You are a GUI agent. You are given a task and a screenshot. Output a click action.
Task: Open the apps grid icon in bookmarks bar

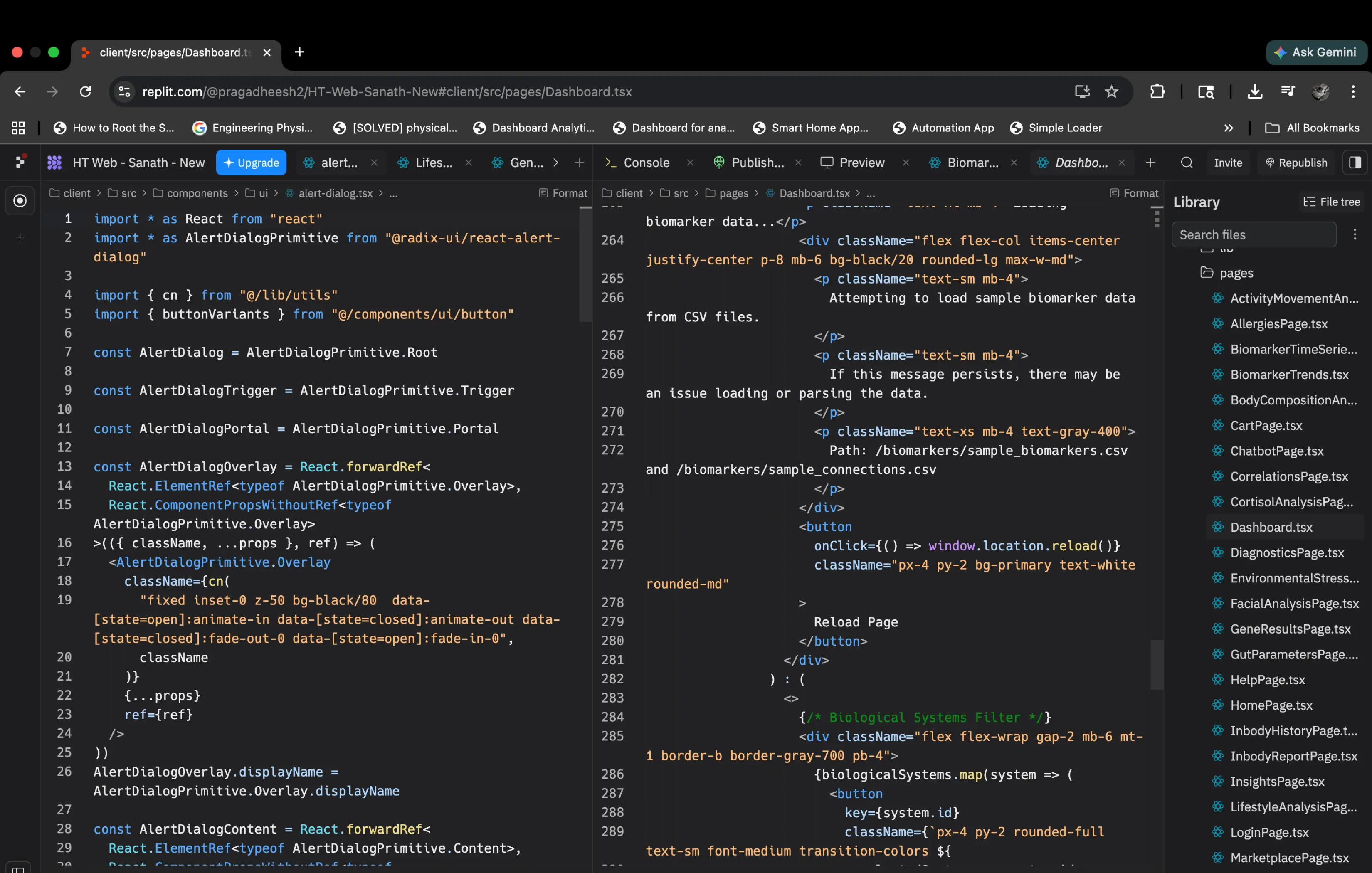coord(18,128)
